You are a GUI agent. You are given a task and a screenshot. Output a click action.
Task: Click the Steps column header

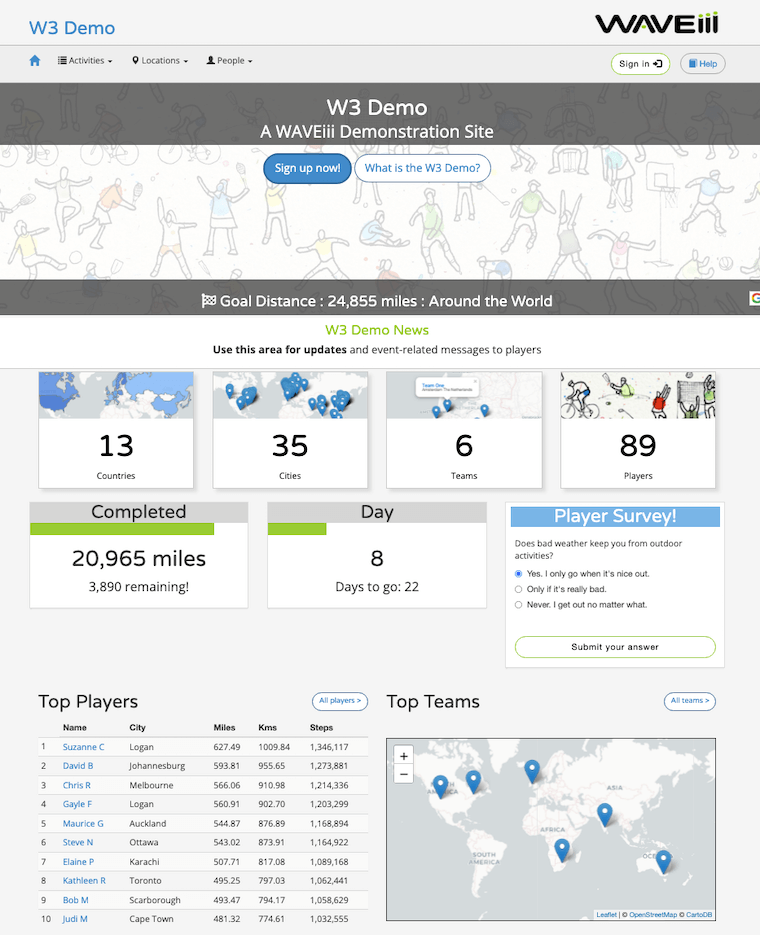[321, 727]
